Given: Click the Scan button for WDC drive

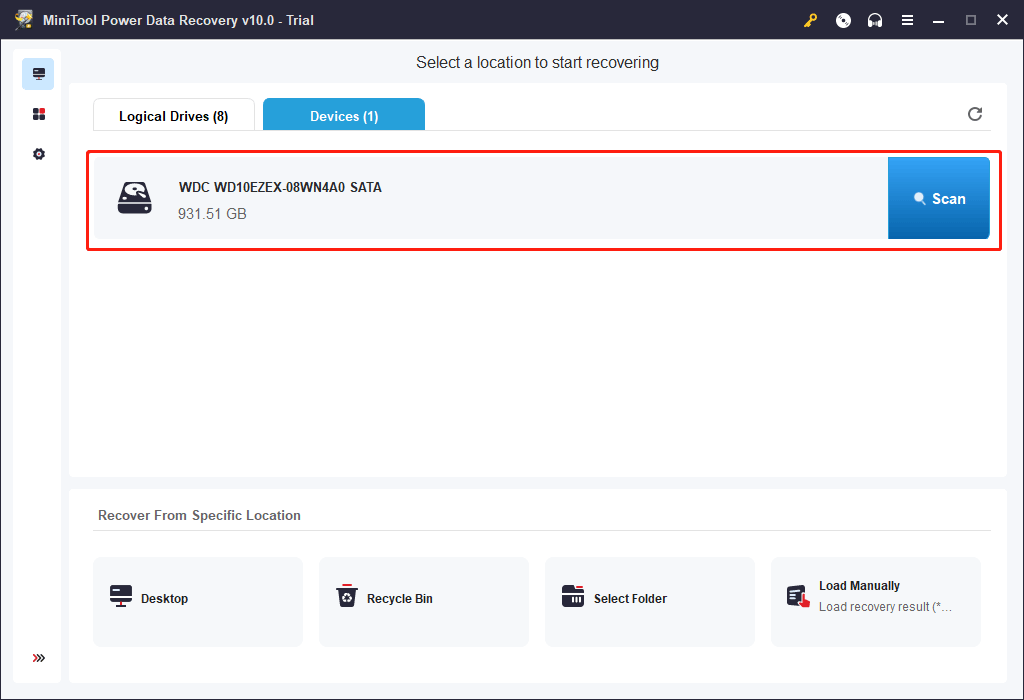Looking at the screenshot, I should (938, 198).
